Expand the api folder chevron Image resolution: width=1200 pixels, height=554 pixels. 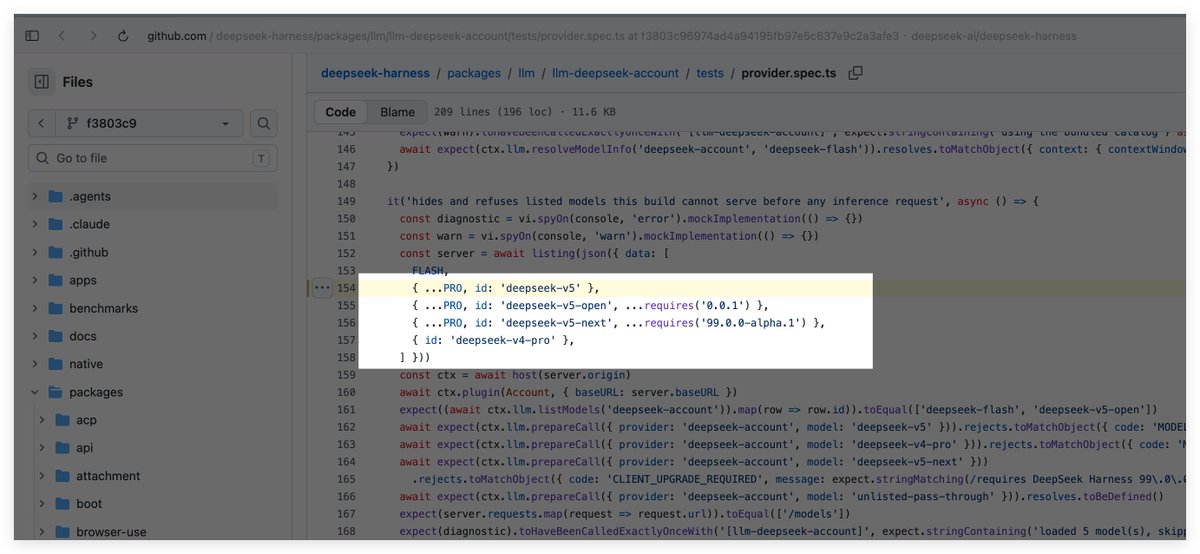pos(43,448)
